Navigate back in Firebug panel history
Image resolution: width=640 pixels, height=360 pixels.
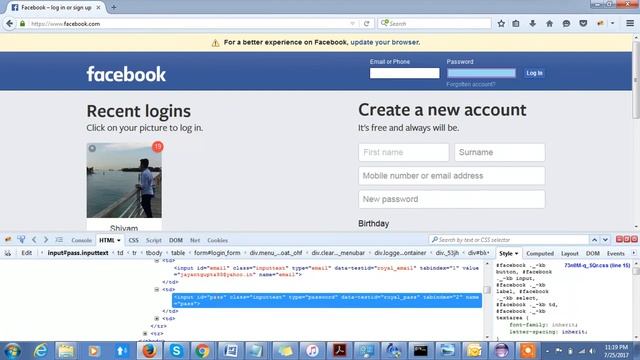(x=34, y=240)
